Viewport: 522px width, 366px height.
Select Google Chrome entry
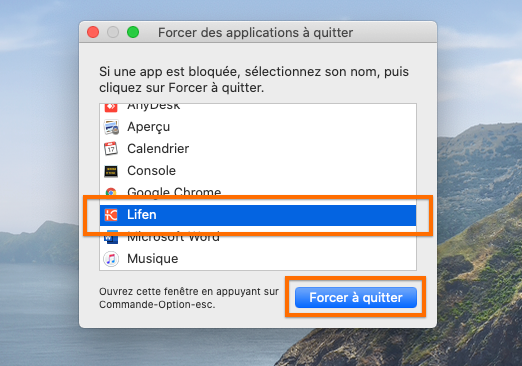pos(258,191)
